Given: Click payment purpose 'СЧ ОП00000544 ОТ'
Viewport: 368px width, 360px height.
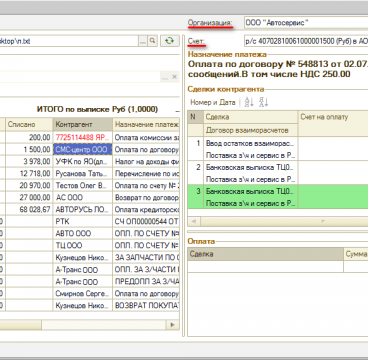Looking at the screenshot, I should (146, 222).
